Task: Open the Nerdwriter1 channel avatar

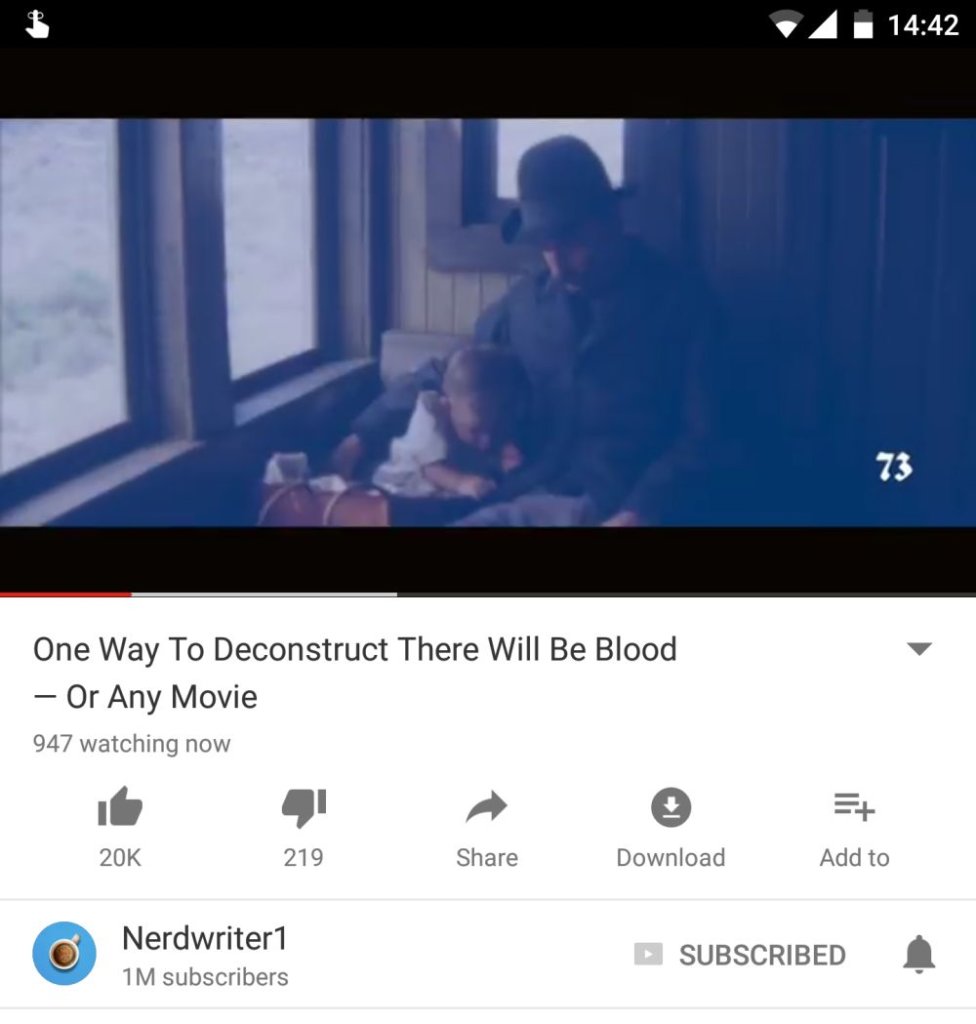Action: click(x=64, y=953)
